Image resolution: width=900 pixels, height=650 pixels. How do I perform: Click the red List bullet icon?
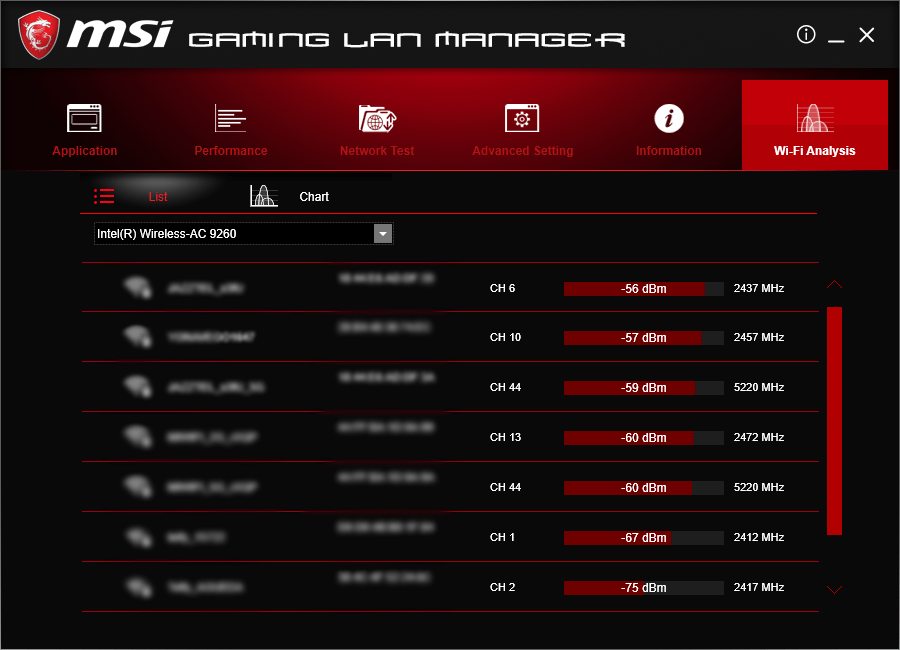coord(104,196)
